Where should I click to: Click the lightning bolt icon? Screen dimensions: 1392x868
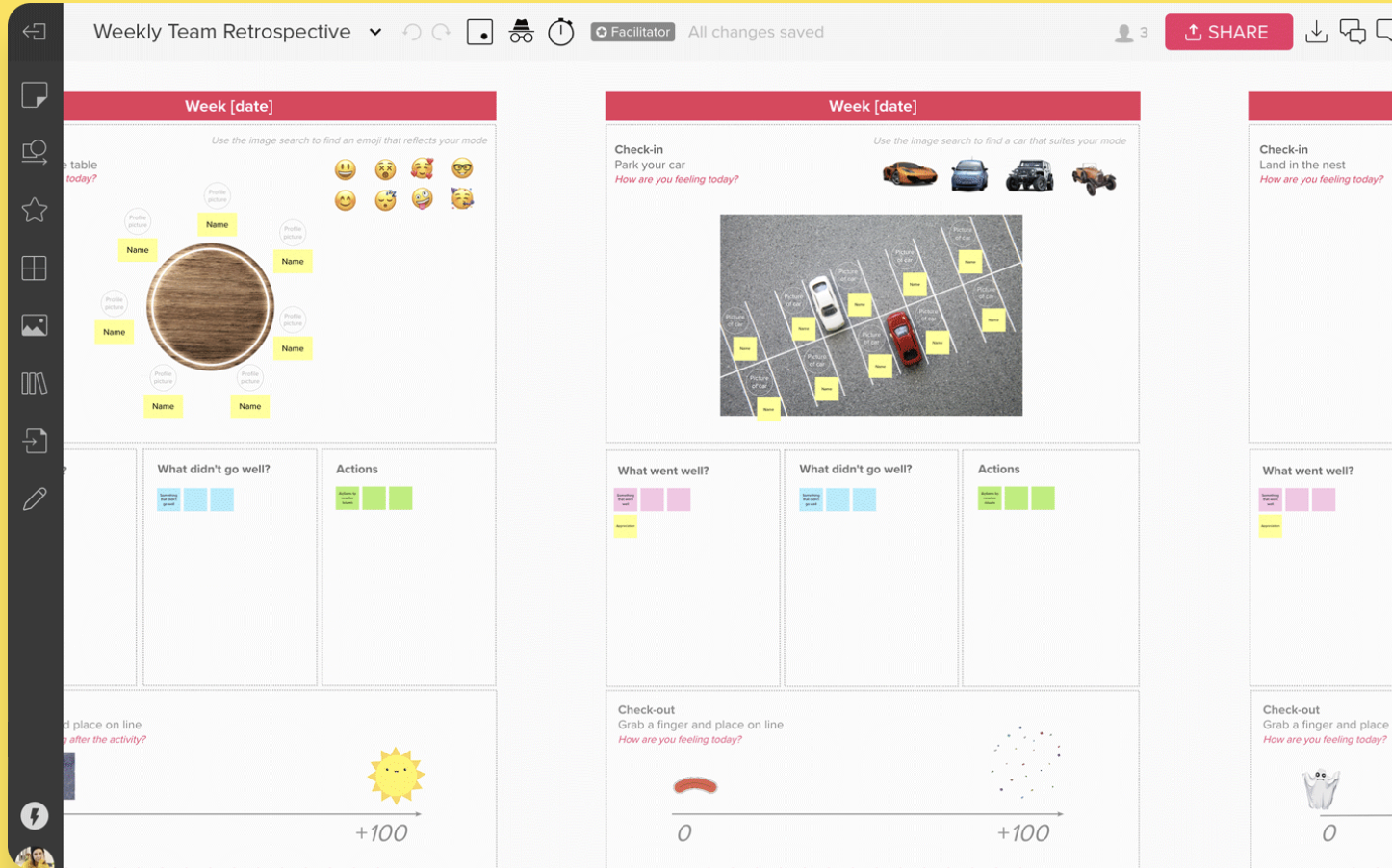click(35, 815)
